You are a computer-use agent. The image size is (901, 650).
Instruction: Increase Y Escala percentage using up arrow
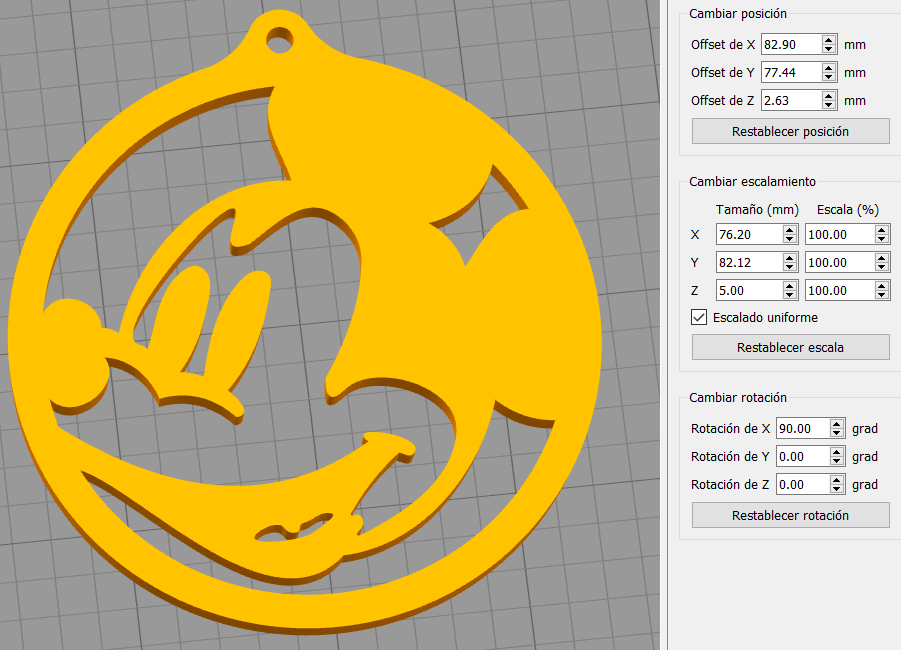pos(881,258)
